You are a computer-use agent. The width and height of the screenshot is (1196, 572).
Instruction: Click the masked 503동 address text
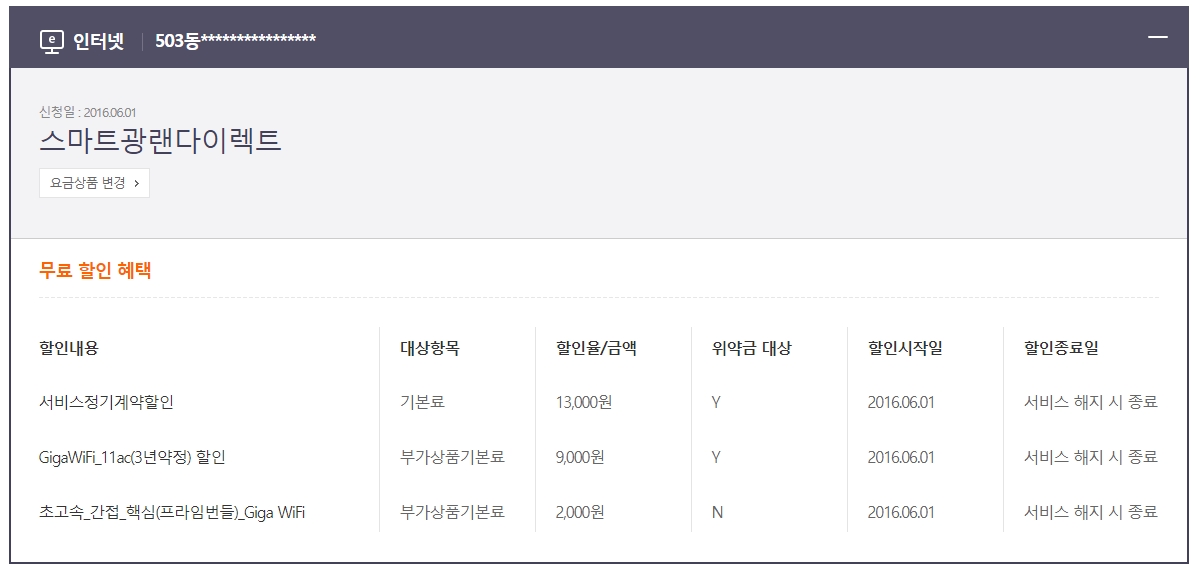(x=236, y=40)
